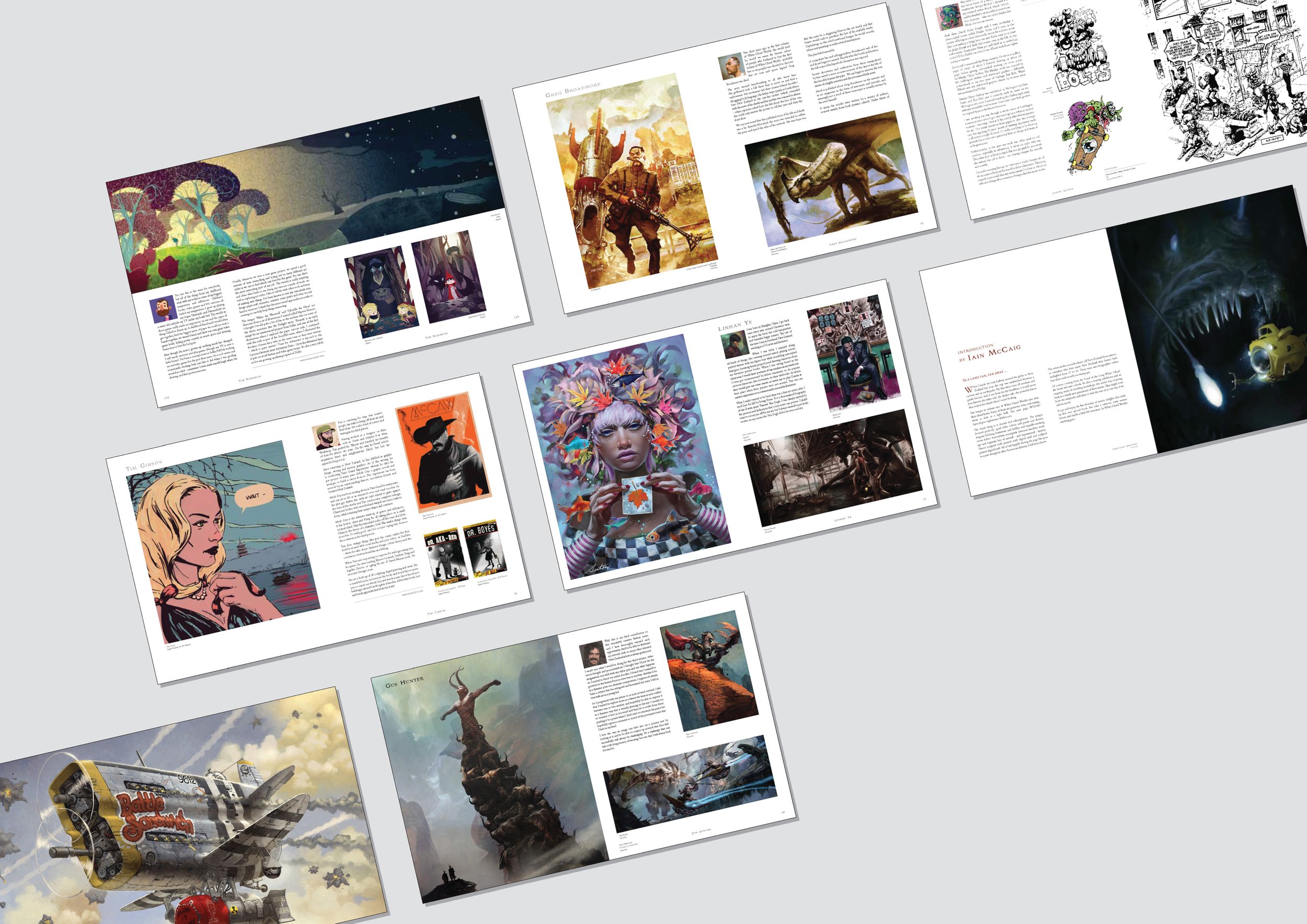
Task: Click Greg Broadmore's artist portrait photo
Action: [x=731, y=66]
